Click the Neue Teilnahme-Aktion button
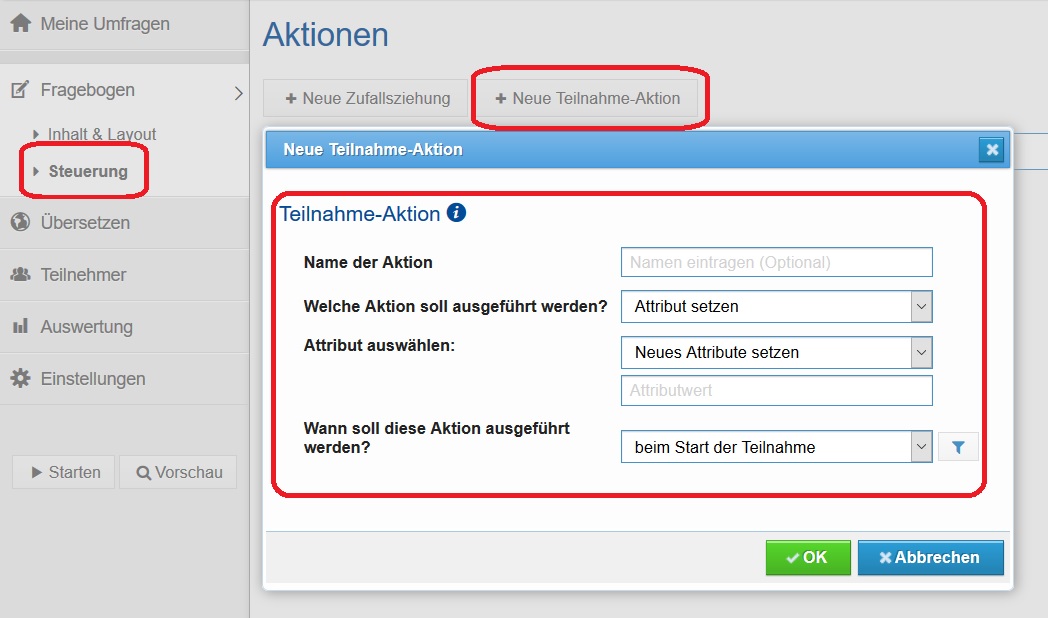1048x618 pixels. click(587, 98)
